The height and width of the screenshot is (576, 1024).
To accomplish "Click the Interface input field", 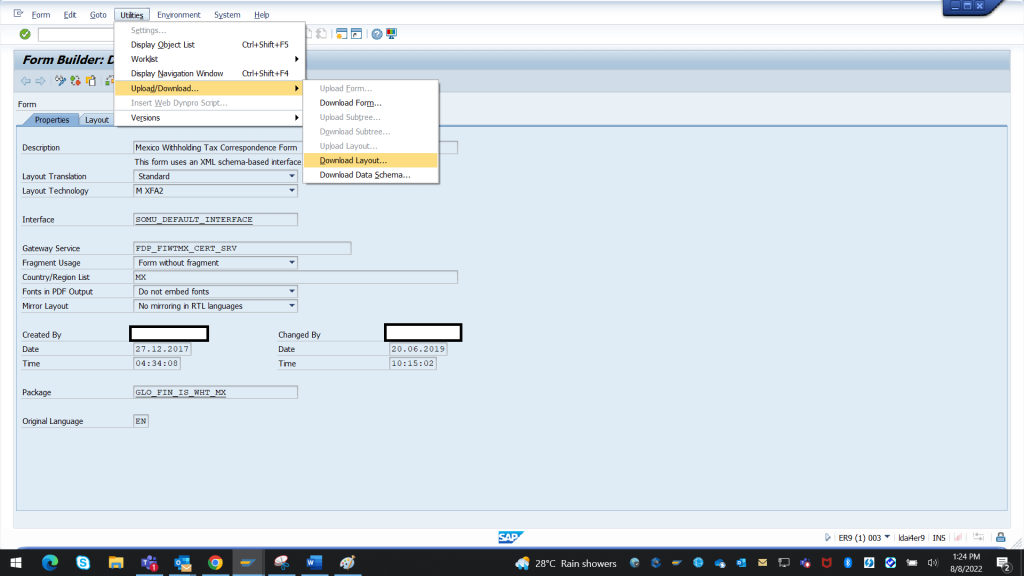I will click(215, 219).
